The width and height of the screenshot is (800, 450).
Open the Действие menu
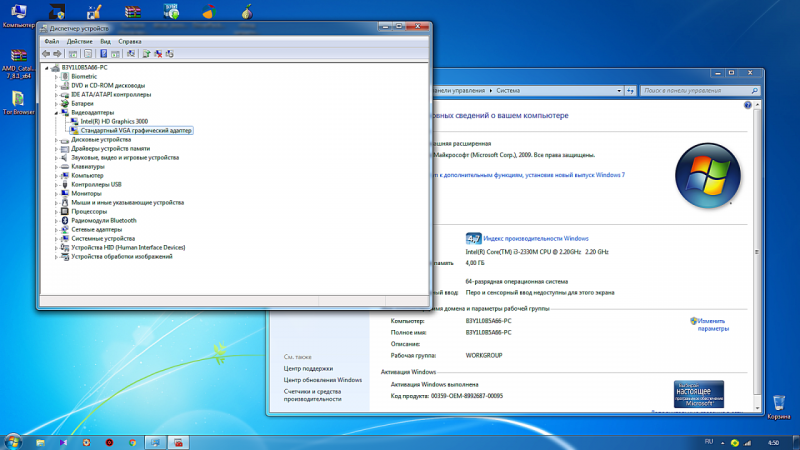80,41
